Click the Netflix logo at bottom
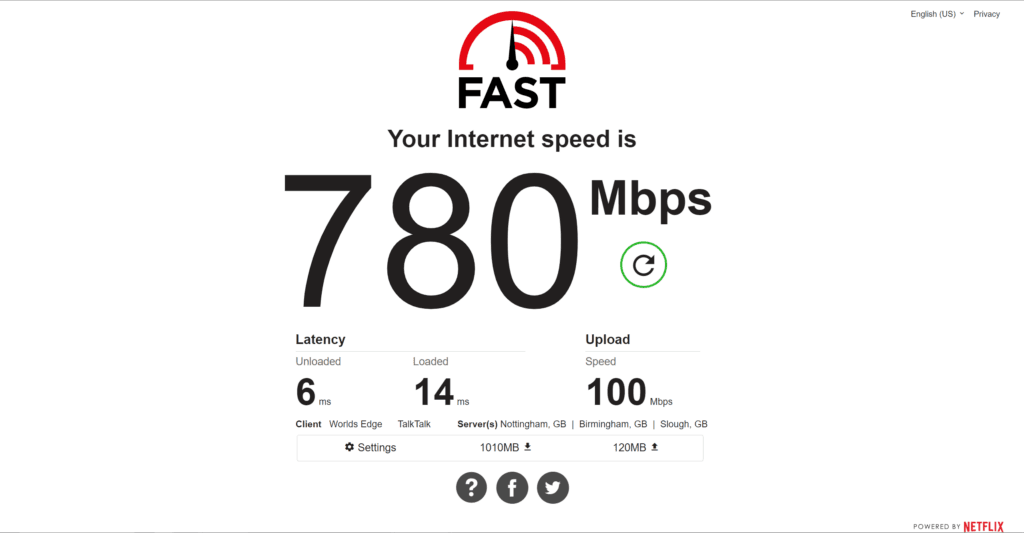This screenshot has width=1024, height=533. (984, 526)
